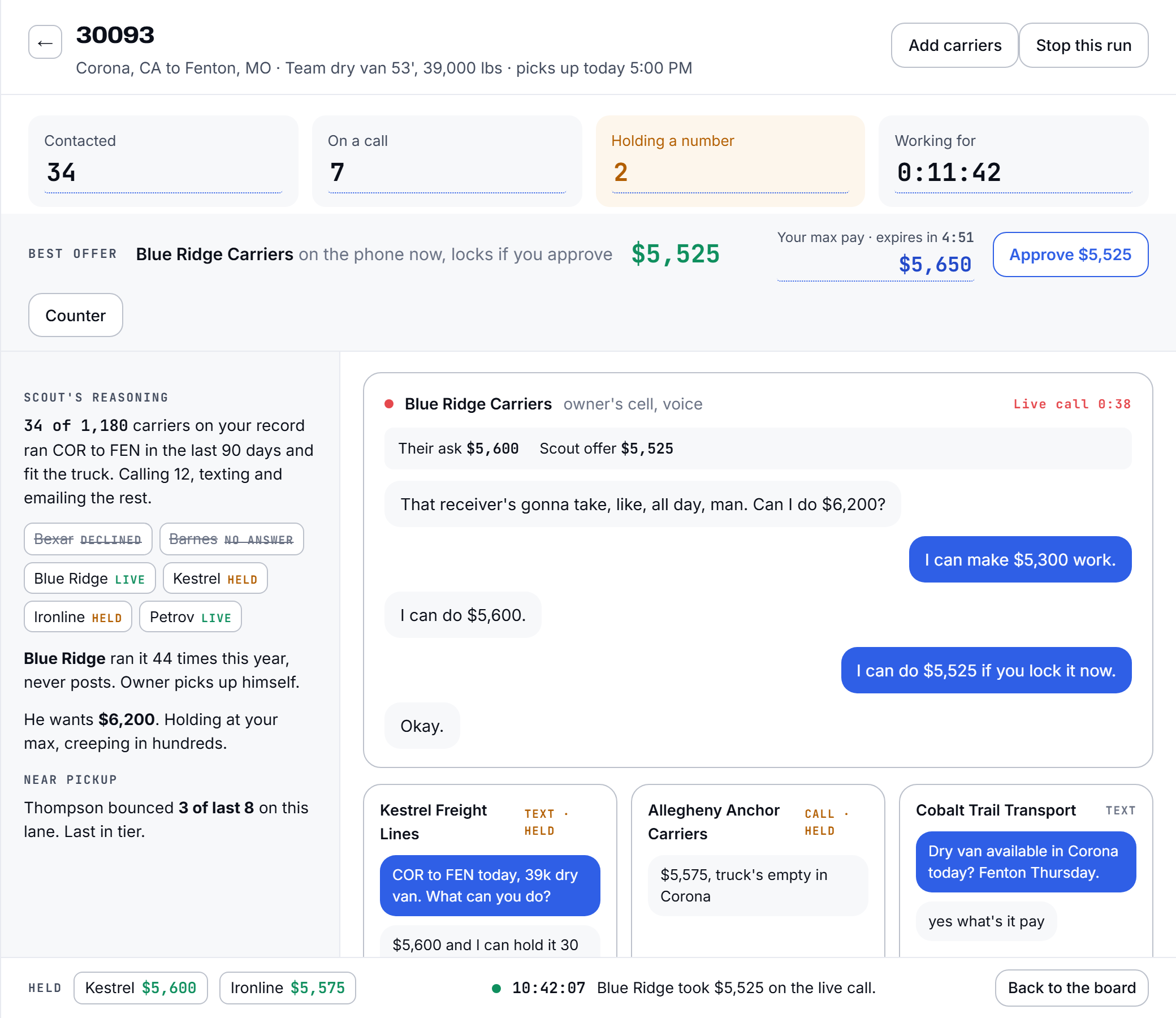Select the Kestrel held chip
This screenshot has height=1018, width=1176.
[215, 579]
